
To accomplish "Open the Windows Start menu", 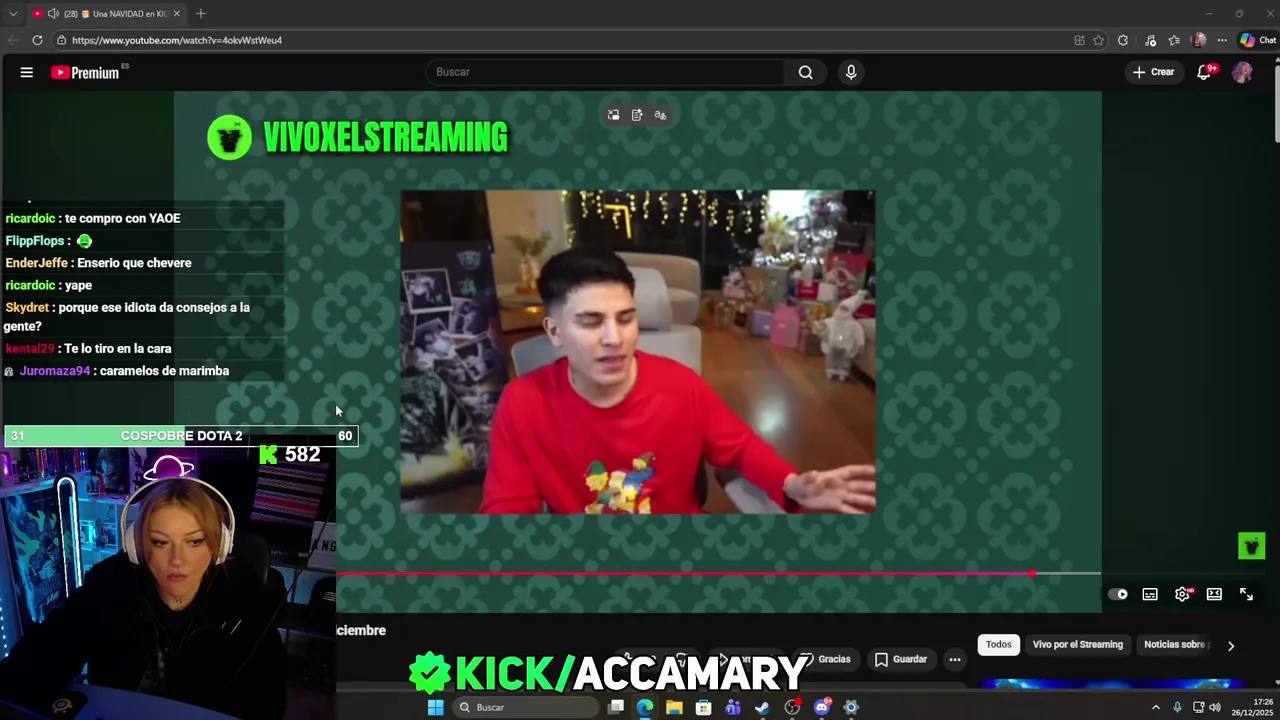I will point(435,707).
